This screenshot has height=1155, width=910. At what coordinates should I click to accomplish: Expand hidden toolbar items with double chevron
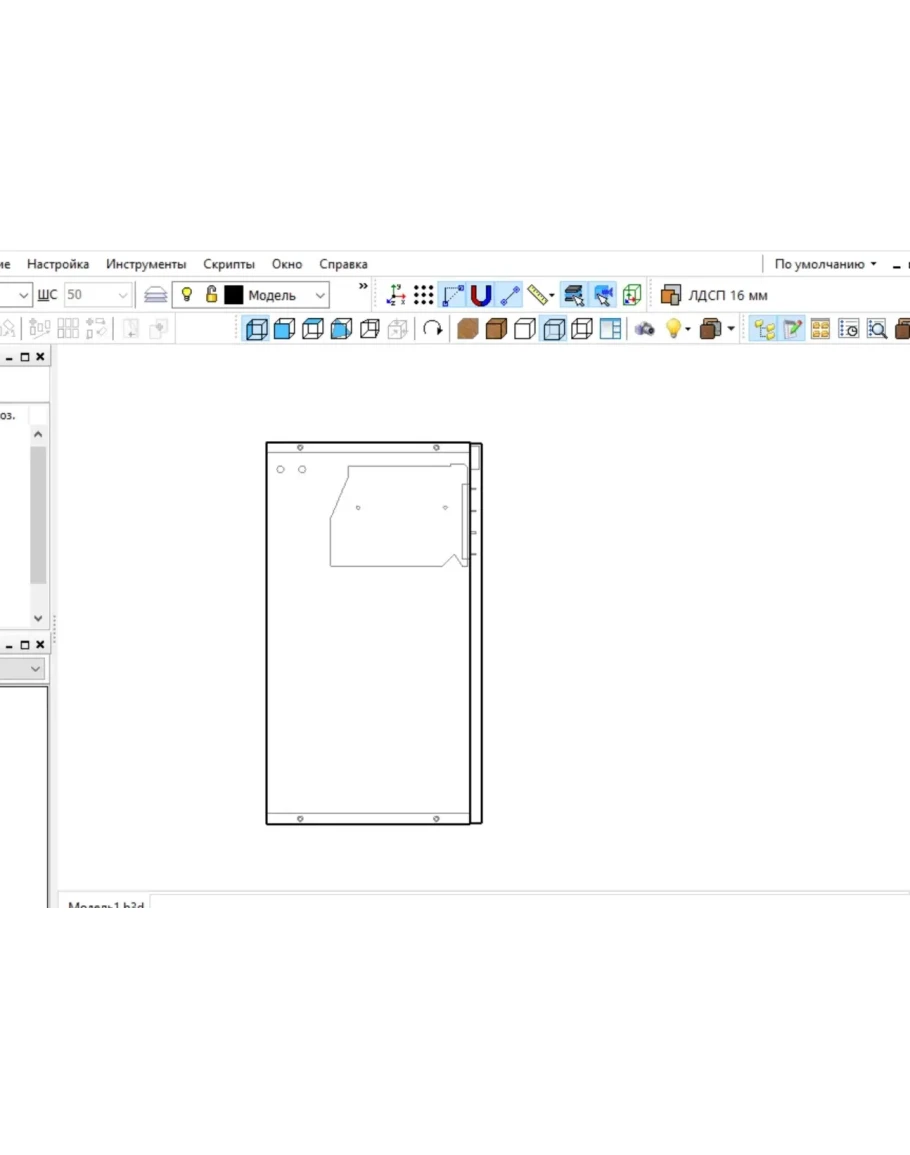tap(363, 287)
